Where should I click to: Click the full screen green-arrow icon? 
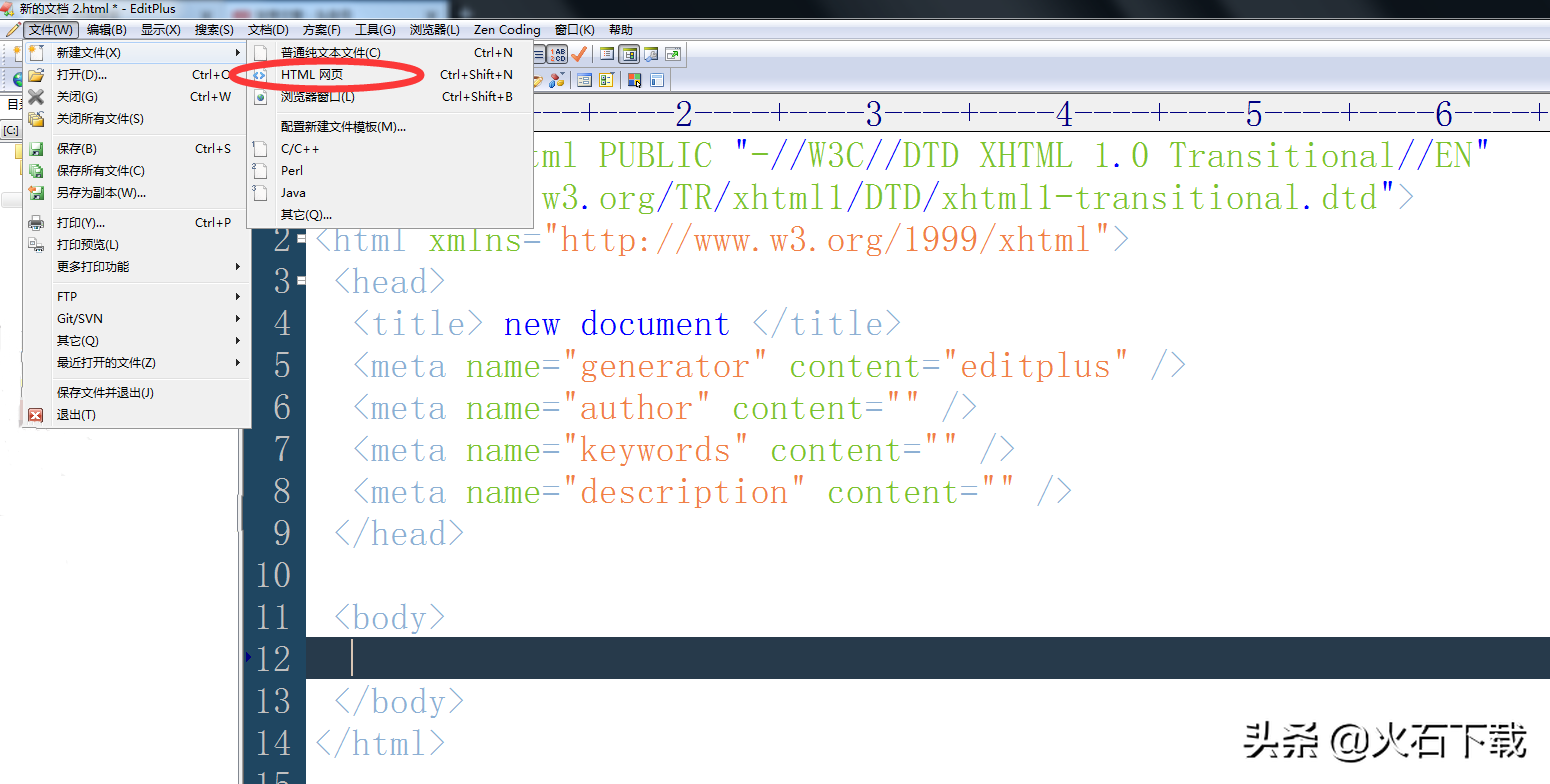[673, 54]
